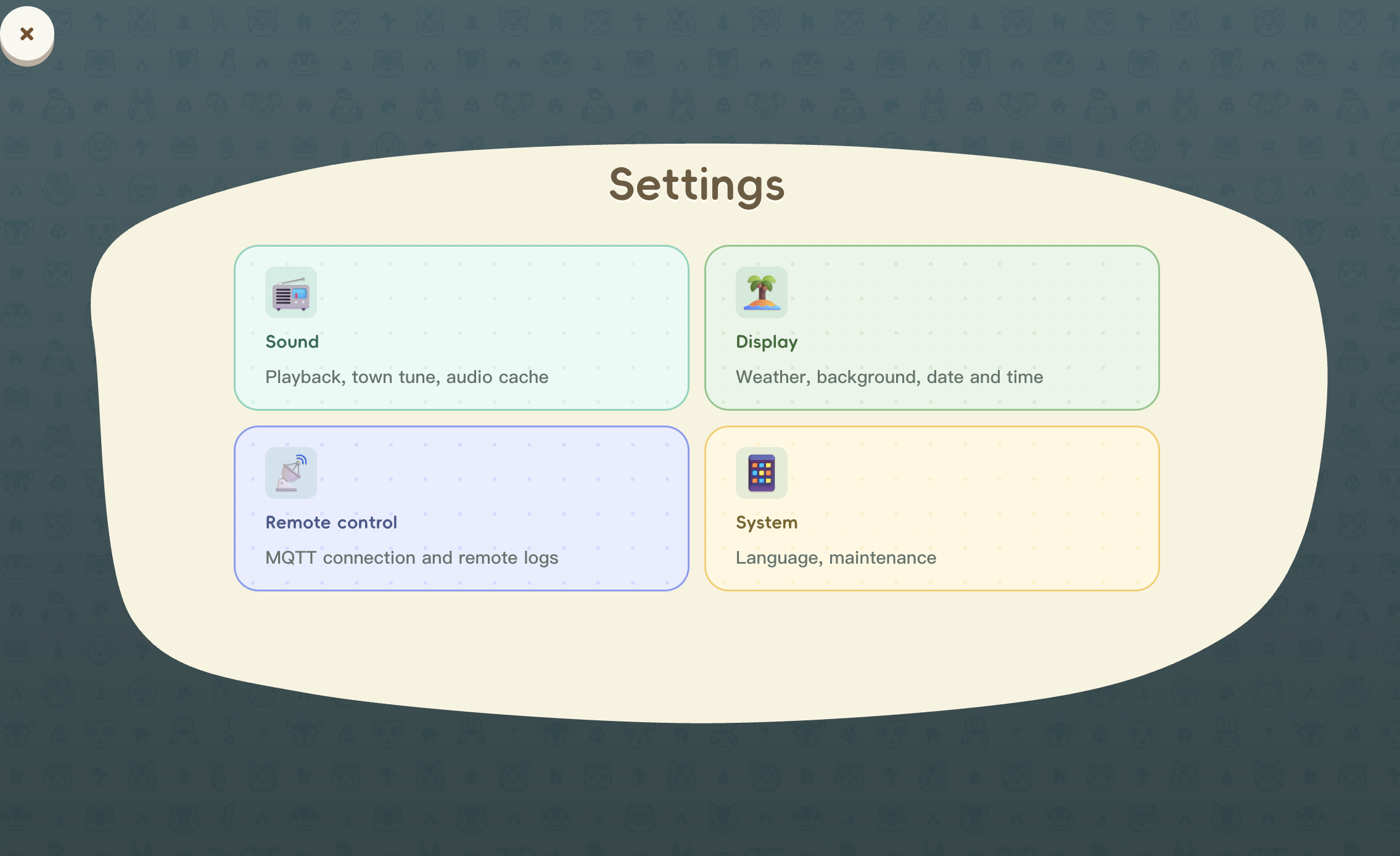
Task: Click the satellite dish Remote control icon
Action: click(x=291, y=473)
